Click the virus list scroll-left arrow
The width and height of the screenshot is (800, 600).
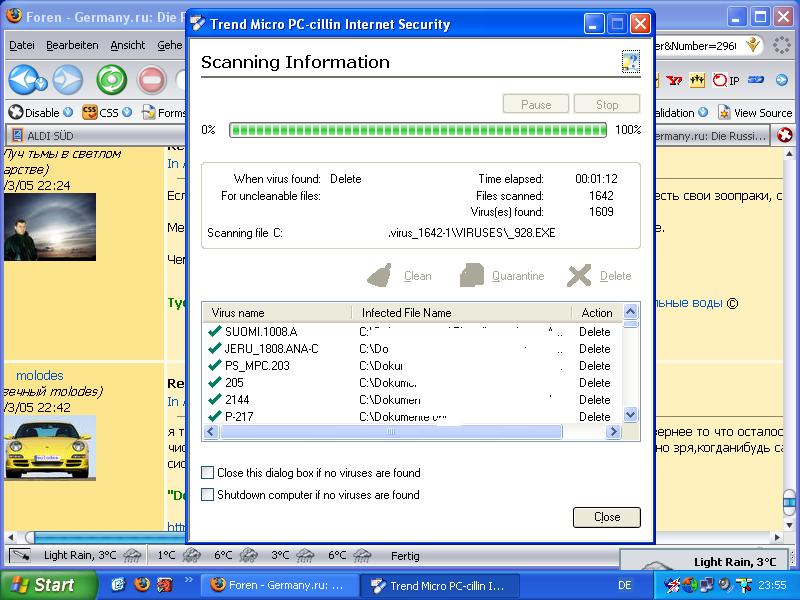[x=211, y=432]
